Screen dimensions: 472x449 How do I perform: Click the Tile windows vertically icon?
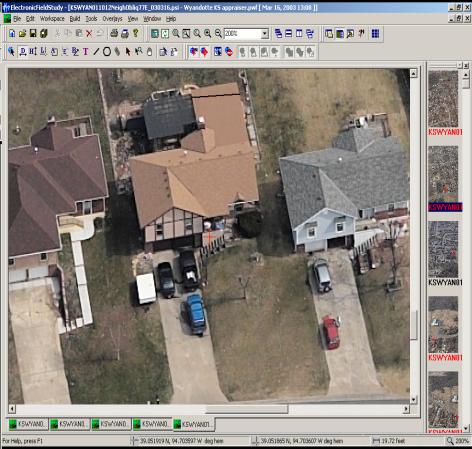click(299, 33)
